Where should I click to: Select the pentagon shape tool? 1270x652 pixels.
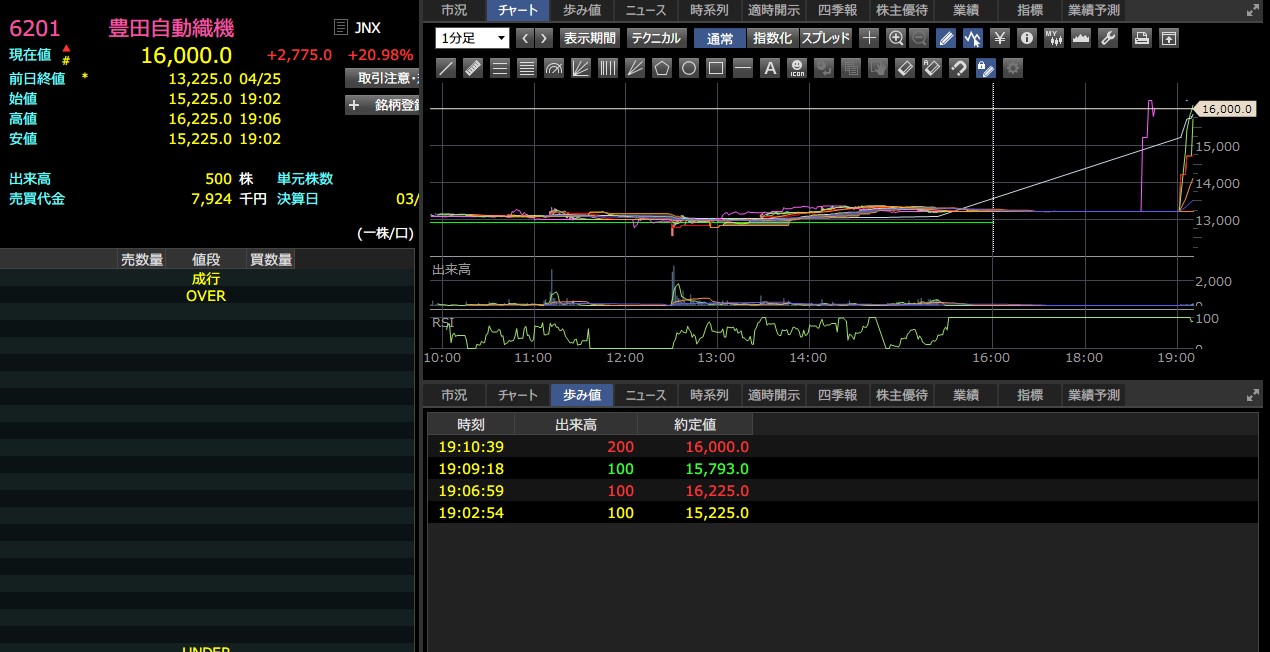(662, 68)
